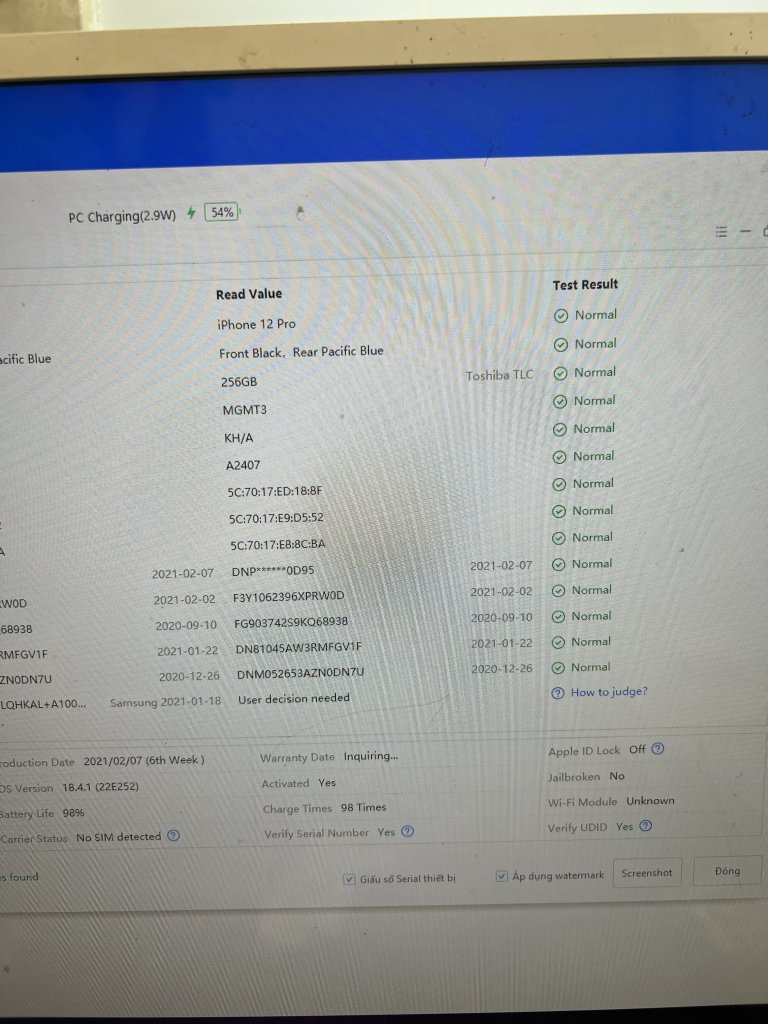This screenshot has height=1024, width=768.
Task: Select the address 5C:70:17:ED:18:8F
Action: (275, 491)
